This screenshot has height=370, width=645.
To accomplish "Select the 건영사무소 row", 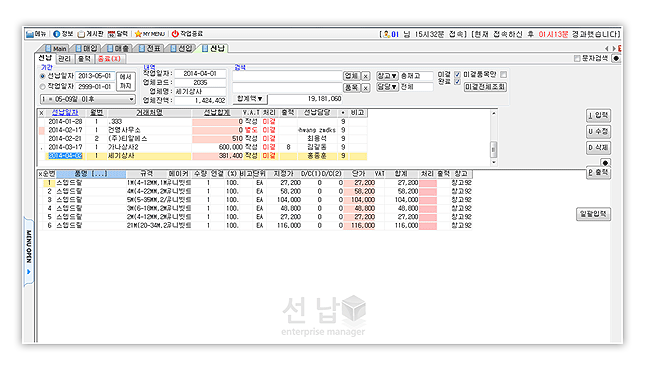I will [x=204, y=130].
